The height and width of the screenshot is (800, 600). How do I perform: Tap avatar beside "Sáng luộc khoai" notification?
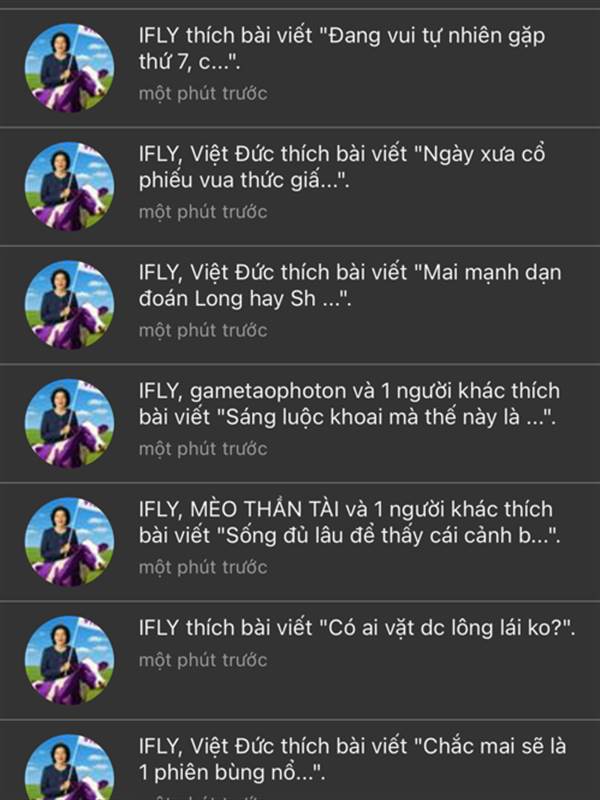click(69, 423)
